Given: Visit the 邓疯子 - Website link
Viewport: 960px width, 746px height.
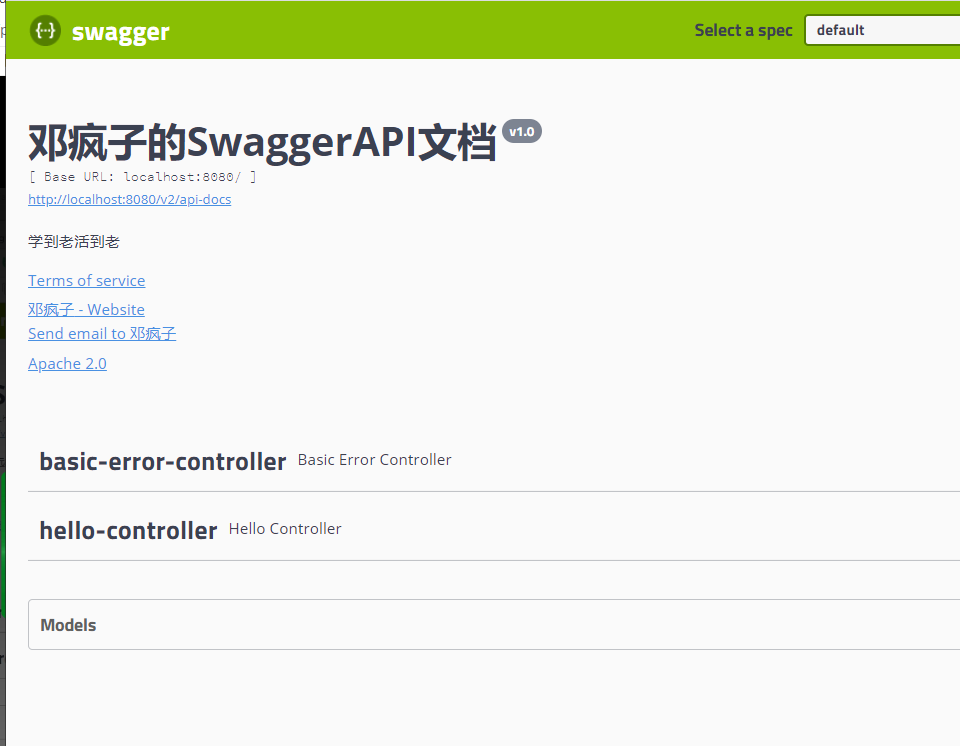Looking at the screenshot, I should (86, 309).
